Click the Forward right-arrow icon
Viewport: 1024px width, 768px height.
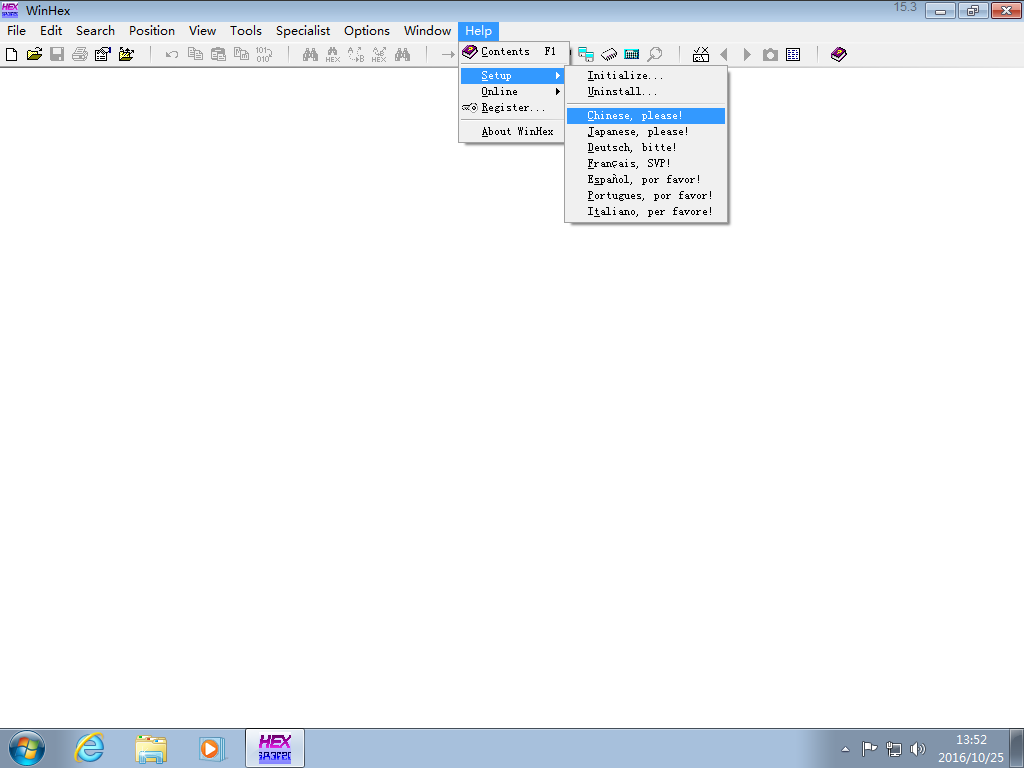click(747, 54)
